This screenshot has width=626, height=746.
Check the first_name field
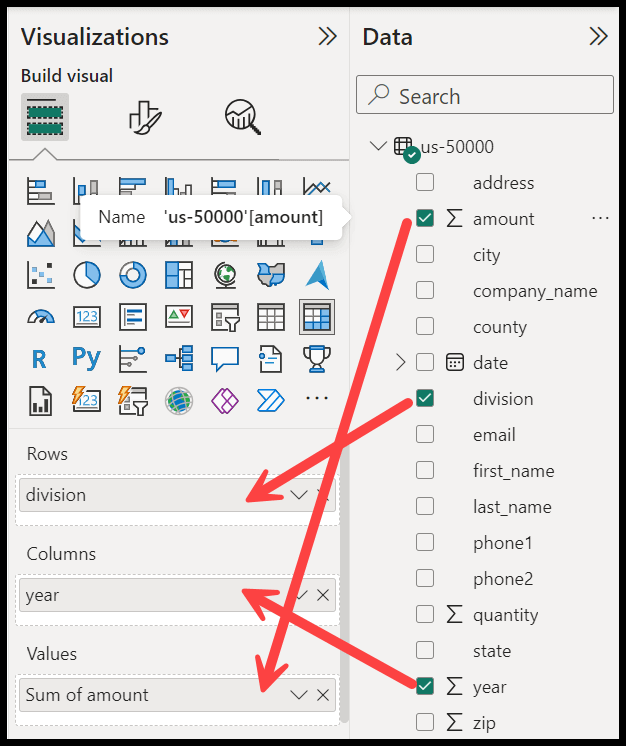pos(425,470)
